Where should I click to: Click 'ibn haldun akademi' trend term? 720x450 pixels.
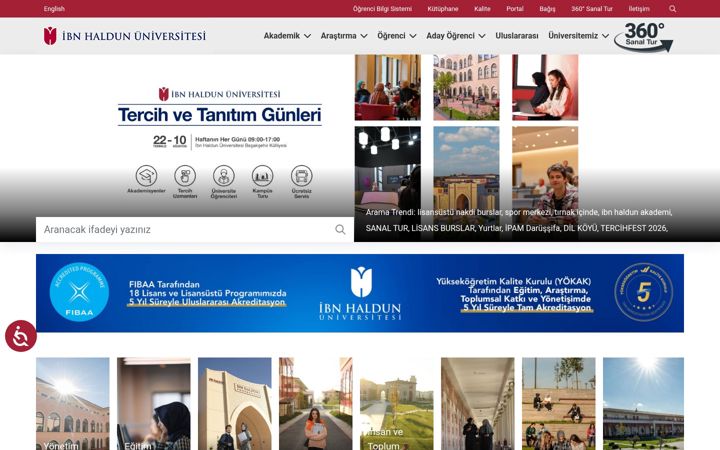pos(636,213)
